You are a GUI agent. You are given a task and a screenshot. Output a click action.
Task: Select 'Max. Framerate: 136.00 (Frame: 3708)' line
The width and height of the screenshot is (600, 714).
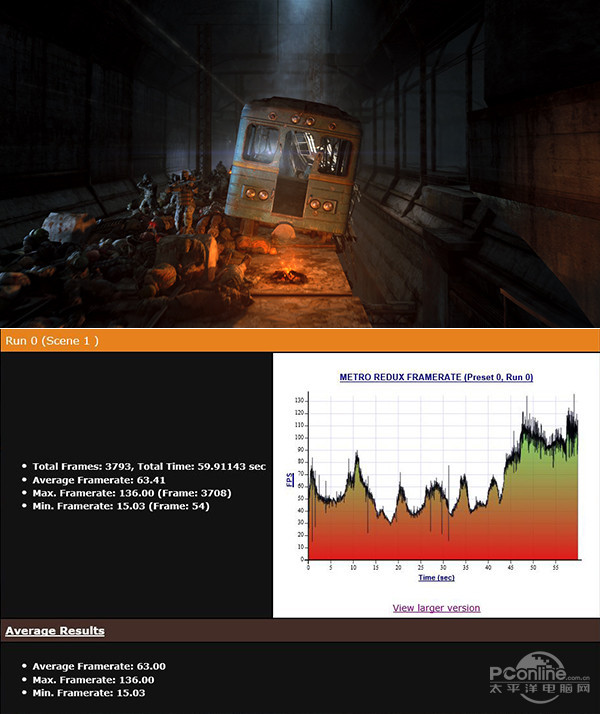[x=132, y=493]
